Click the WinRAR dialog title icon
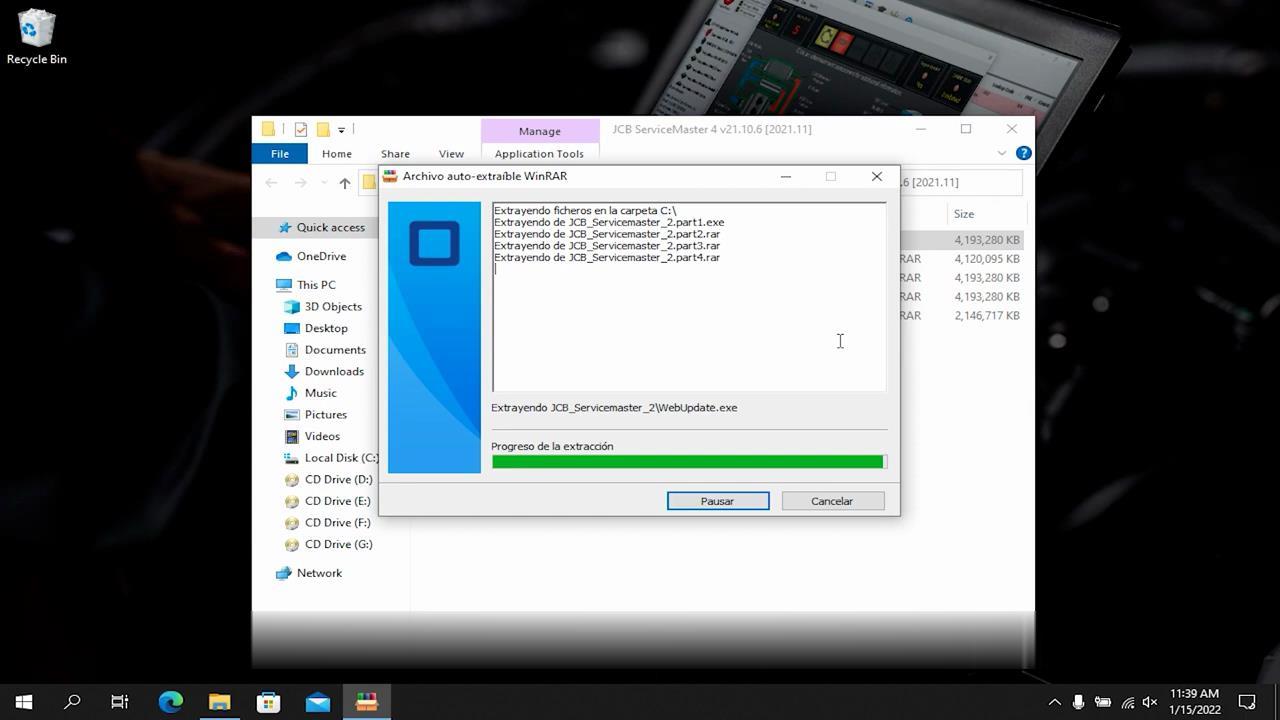The image size is (1280, 720). click(x=391, y=176)
